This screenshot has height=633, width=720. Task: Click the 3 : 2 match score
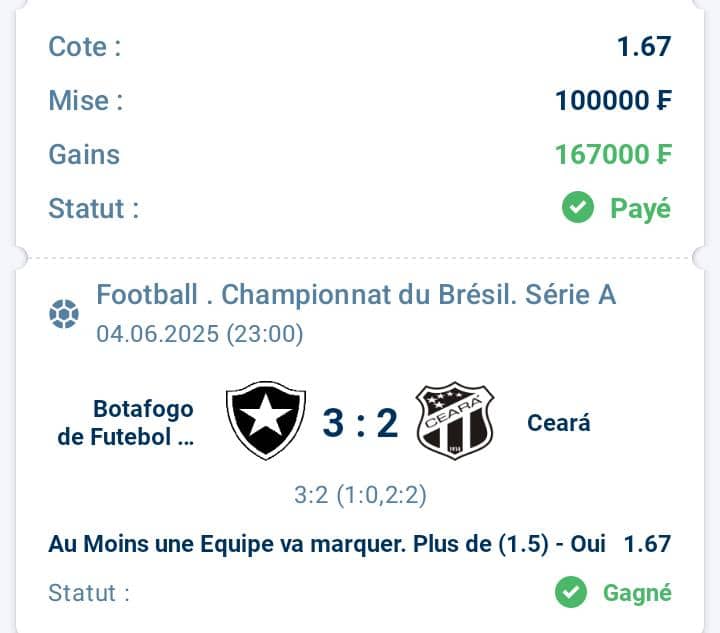pyautogui.click(x=360, y=423)
